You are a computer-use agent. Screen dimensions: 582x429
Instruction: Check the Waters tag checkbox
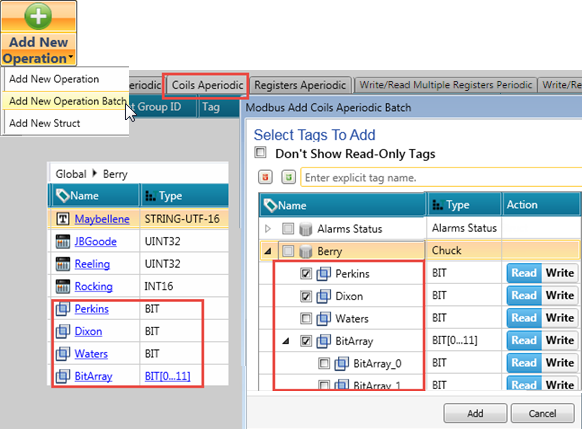(x=306, y=318)
